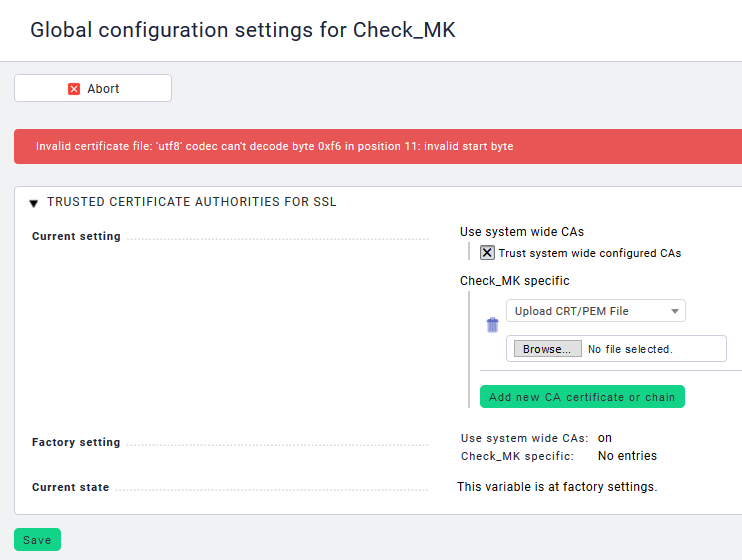Toggle the Trust system wide configured CAs checkbox

487,253
